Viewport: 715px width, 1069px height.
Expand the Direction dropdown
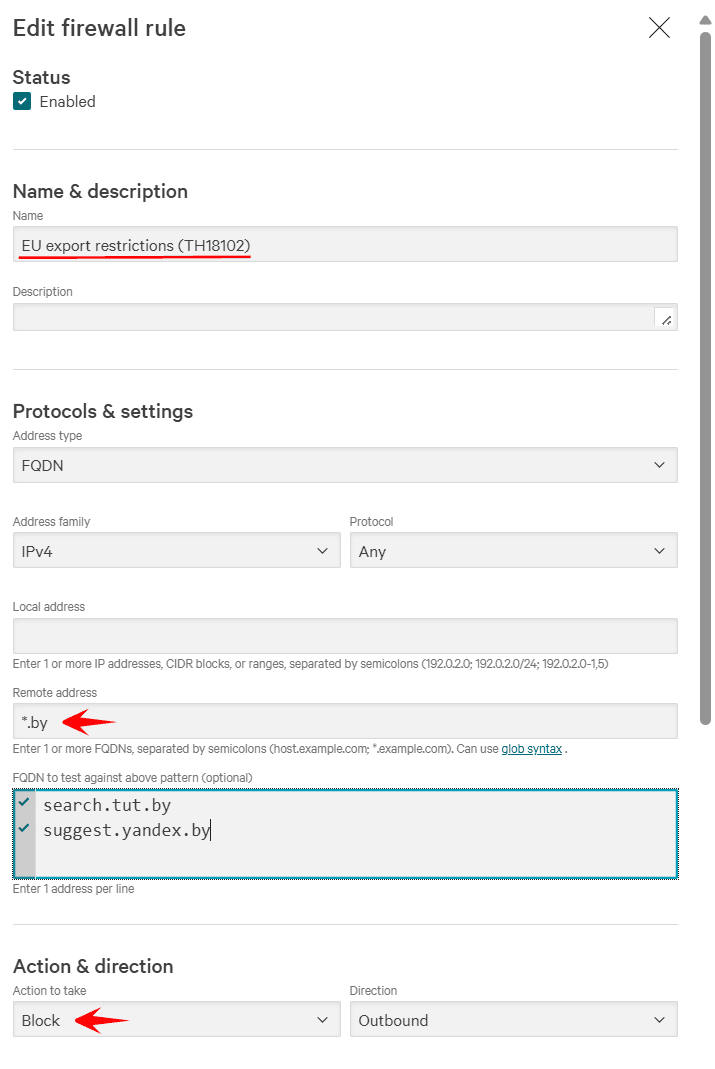[x=513, y=1020]
